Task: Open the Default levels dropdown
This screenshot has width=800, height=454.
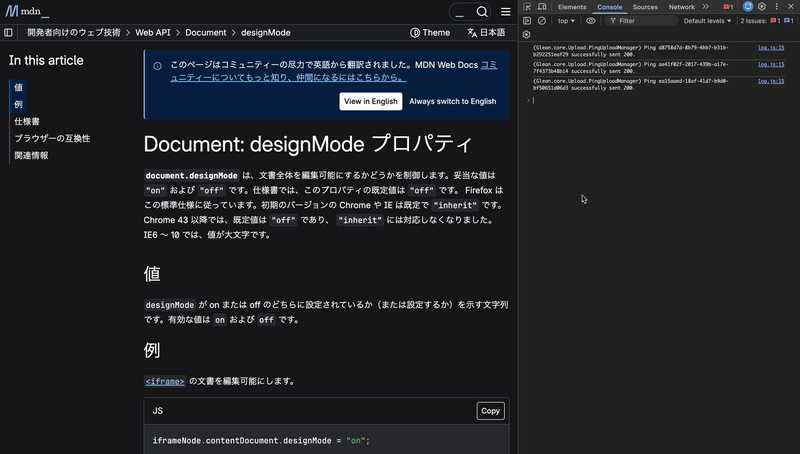Action: pos(707,21)
